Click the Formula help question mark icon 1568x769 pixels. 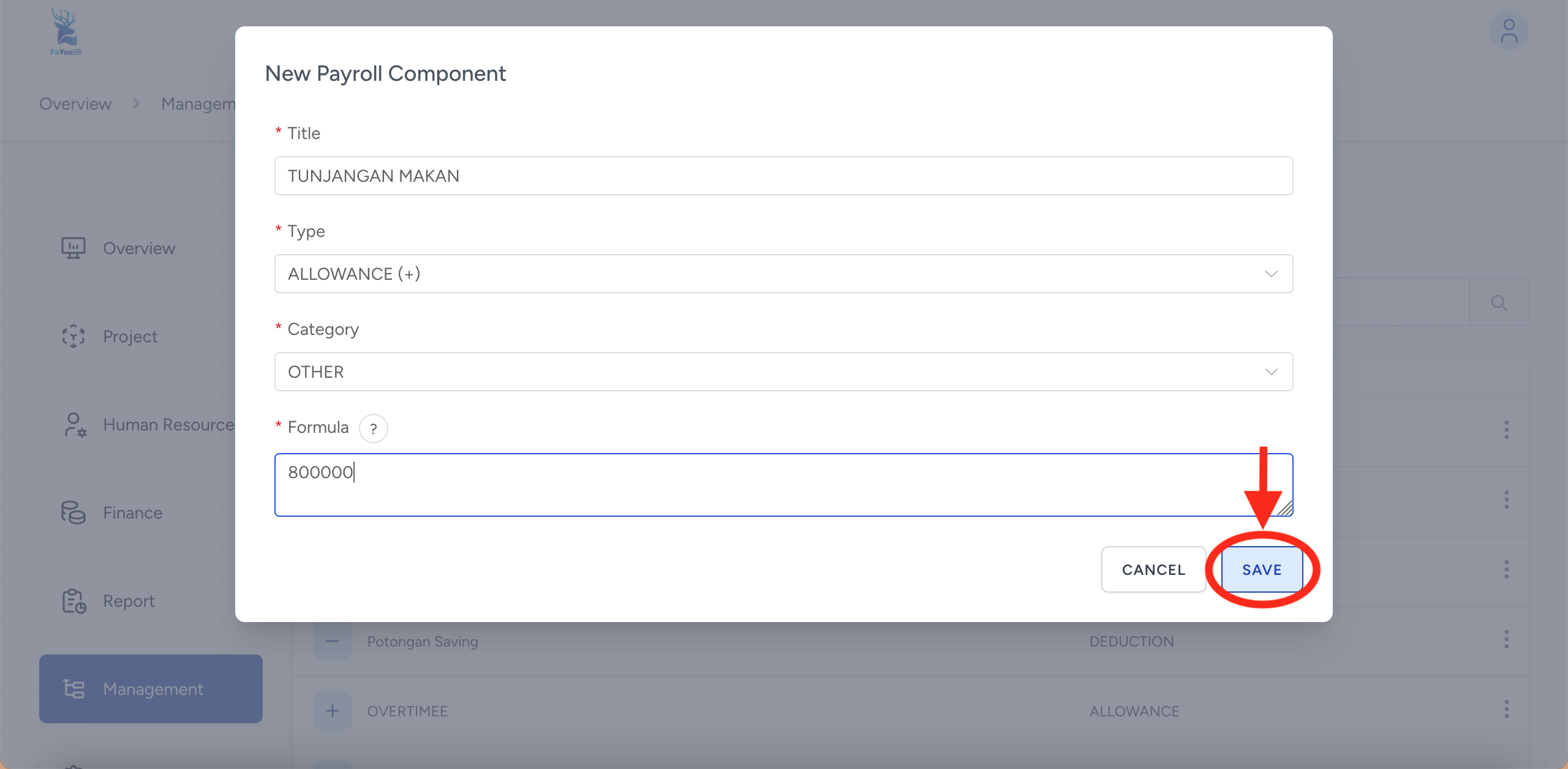pos(373,429)
